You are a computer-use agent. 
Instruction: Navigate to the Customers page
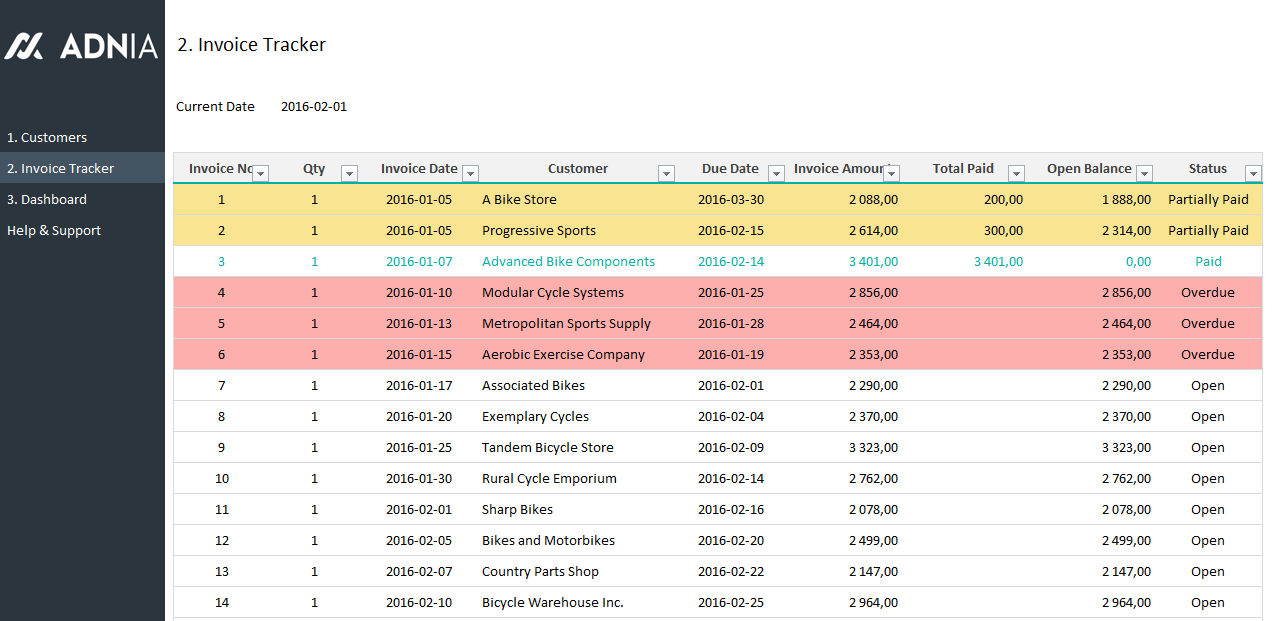point(48,137)
